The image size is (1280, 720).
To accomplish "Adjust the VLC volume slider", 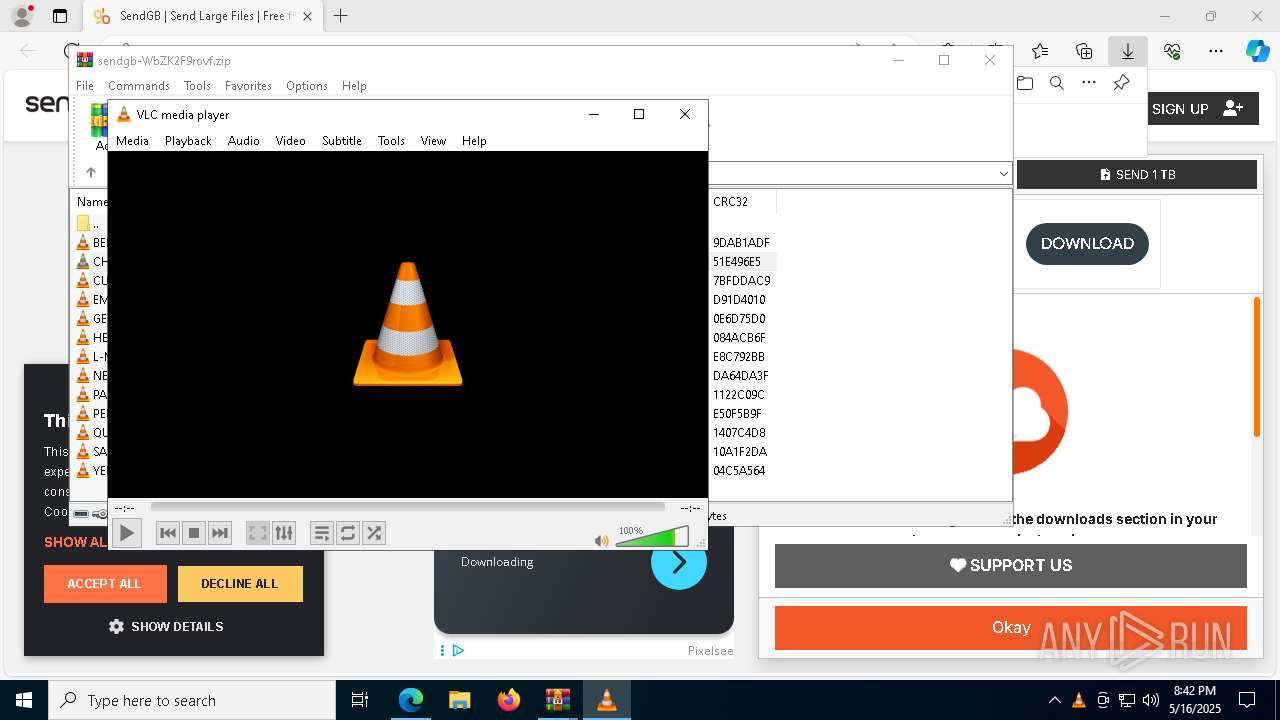I will click(652, 538).
